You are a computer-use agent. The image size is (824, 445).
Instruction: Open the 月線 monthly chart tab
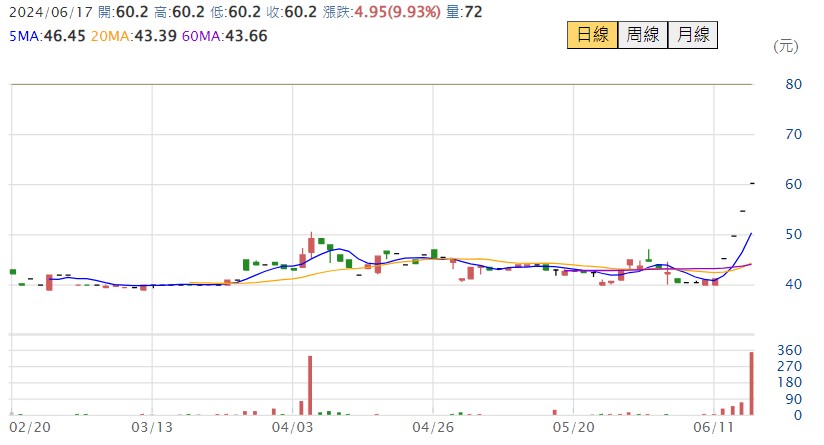point(692,35)
